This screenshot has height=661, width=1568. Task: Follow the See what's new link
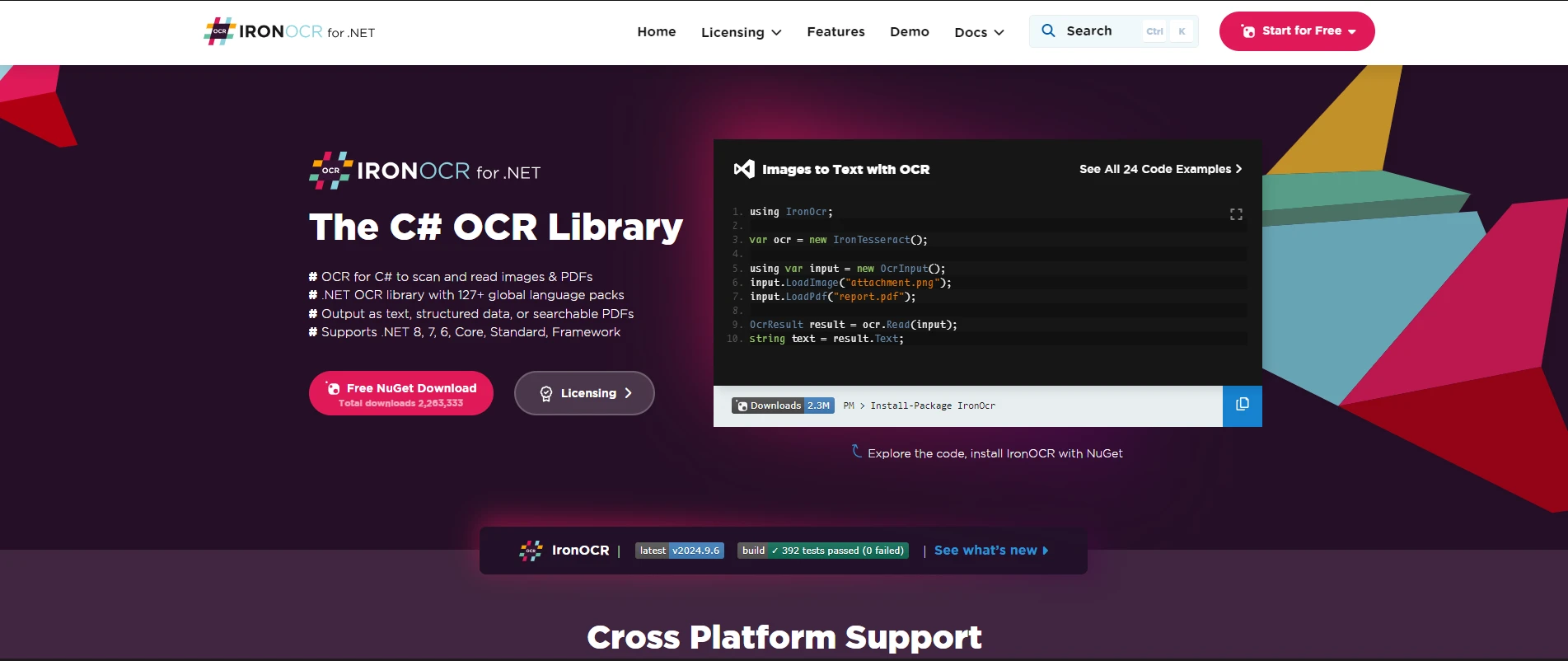[x=990, y=551]
